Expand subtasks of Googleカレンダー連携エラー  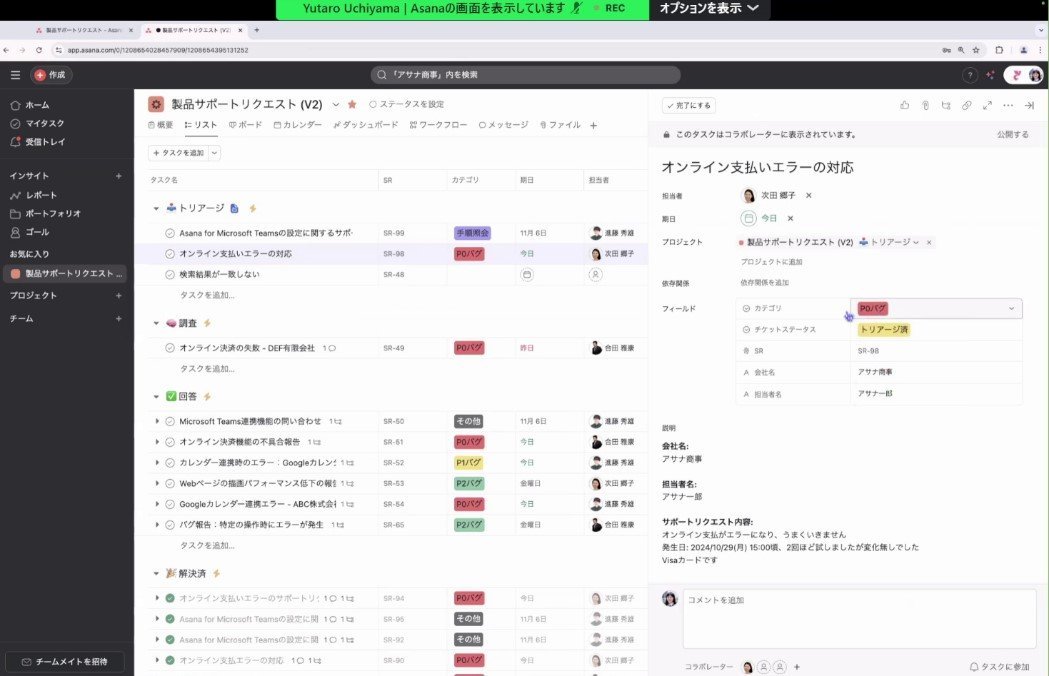point(157,504)
